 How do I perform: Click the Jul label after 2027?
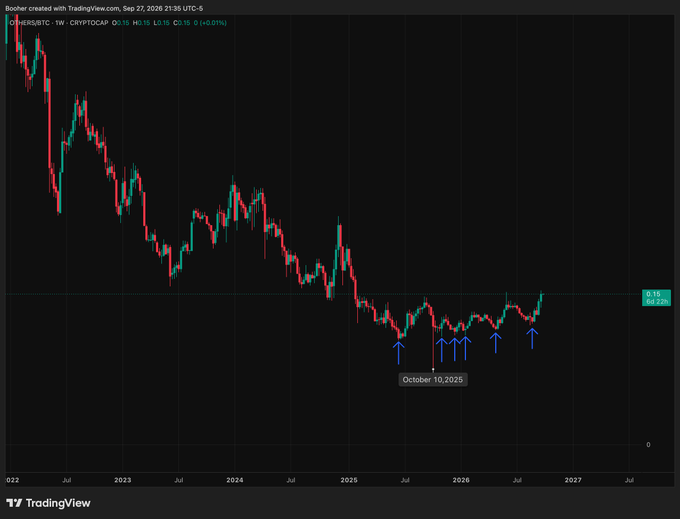629,480
